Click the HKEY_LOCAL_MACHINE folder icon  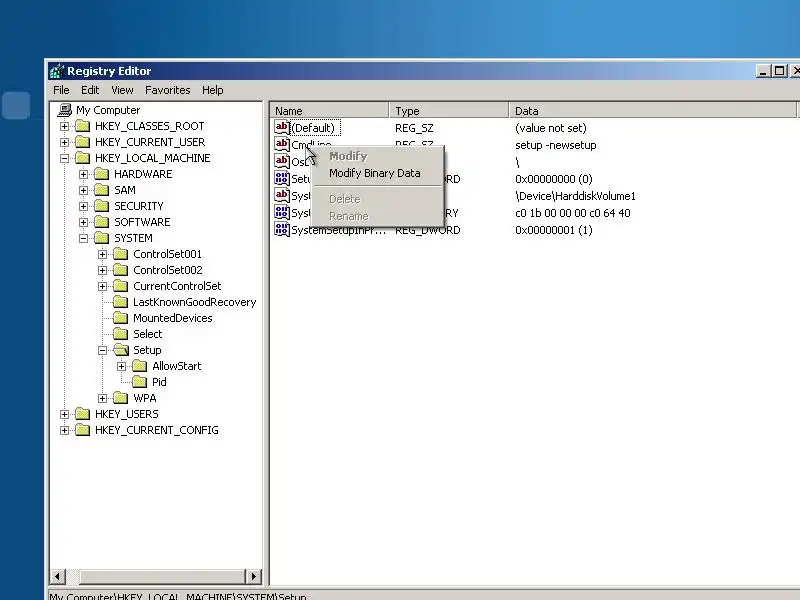click(x=83, y=158)
